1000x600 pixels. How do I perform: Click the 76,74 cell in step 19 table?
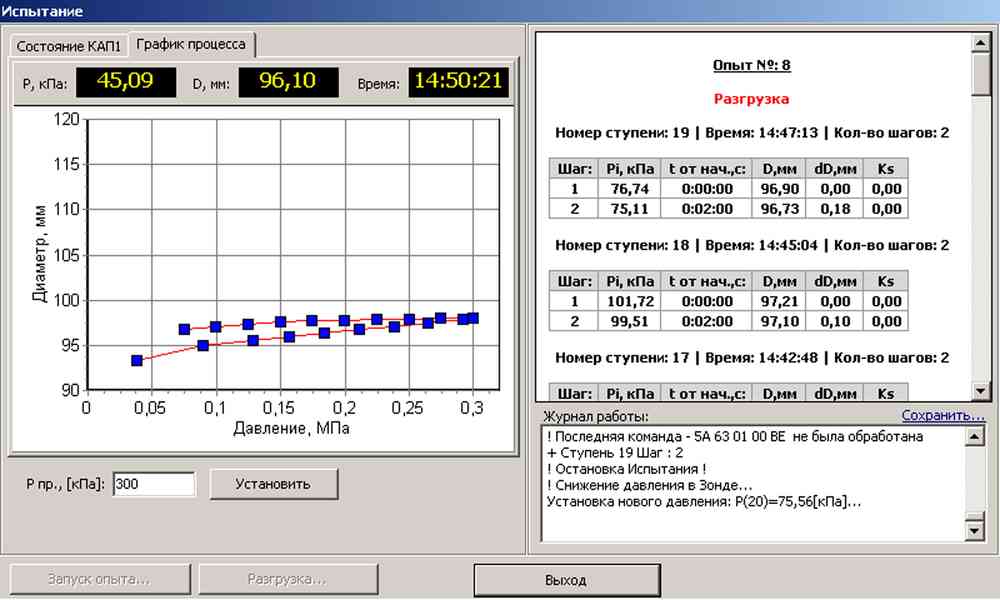(x=628, y=189)
